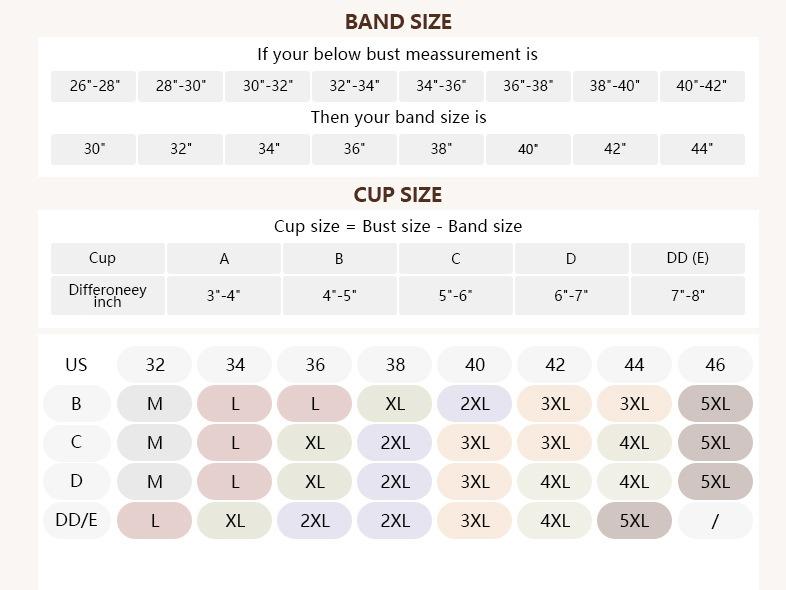Select US size 32 column header

(x=155, y=365)
